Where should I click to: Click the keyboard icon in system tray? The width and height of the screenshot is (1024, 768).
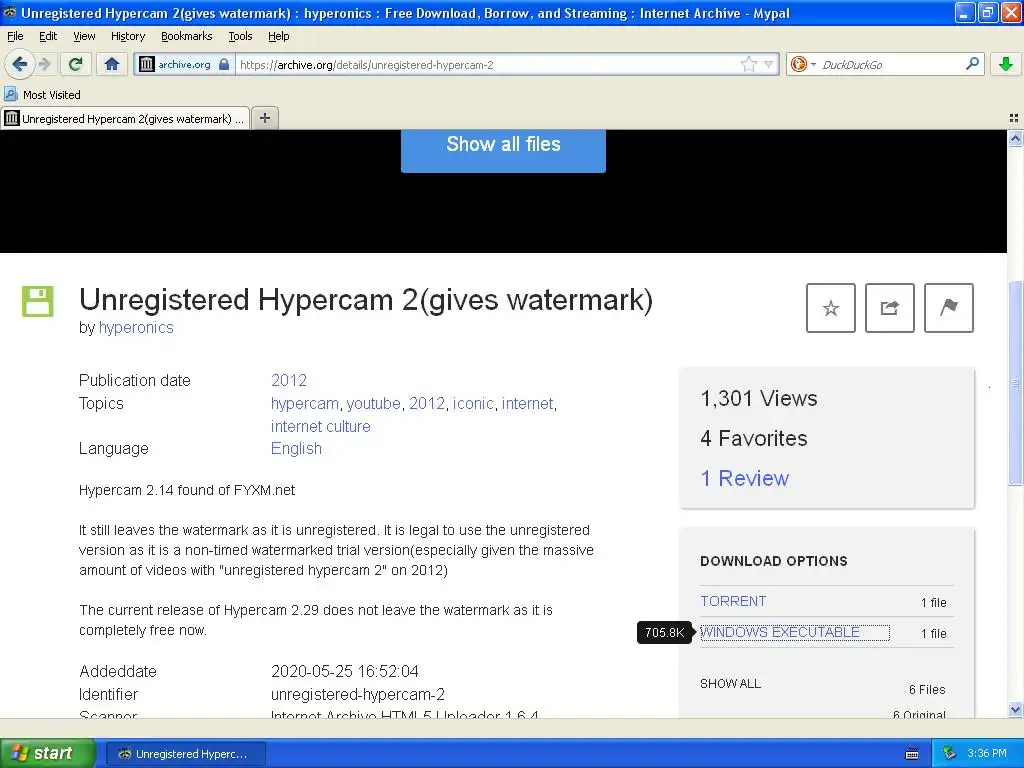[x=912, y=754]
